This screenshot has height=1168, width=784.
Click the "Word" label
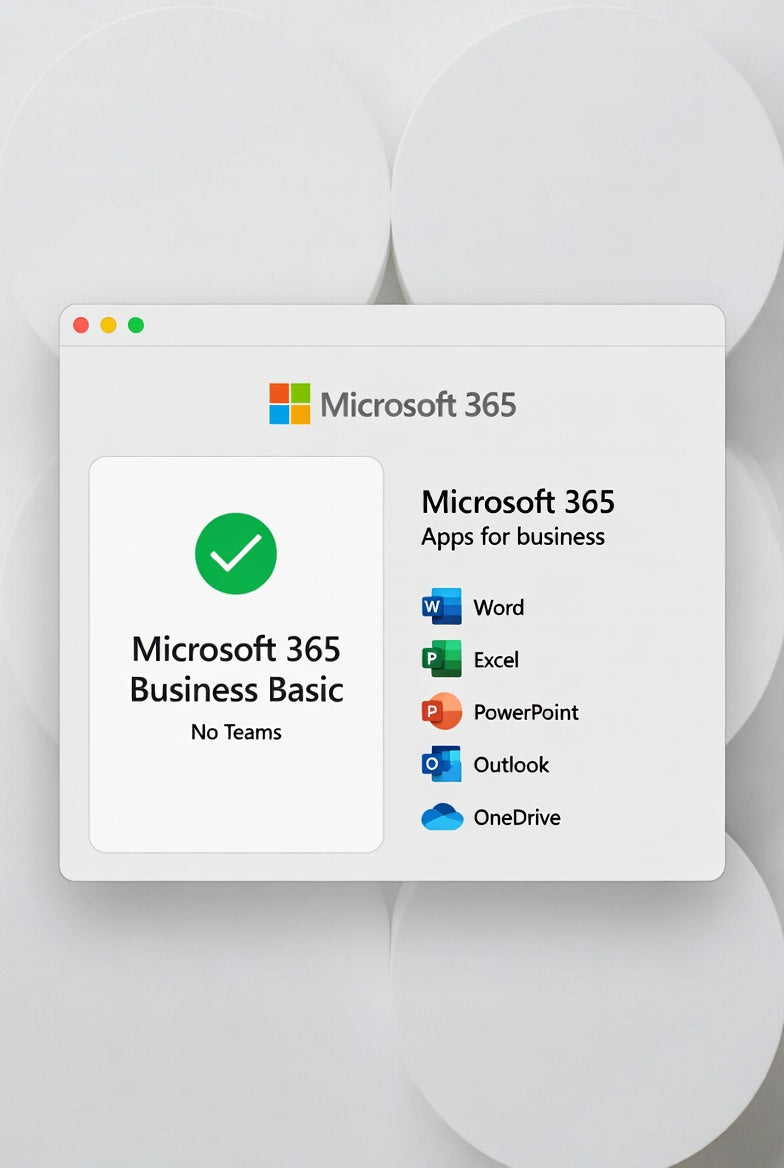[x=499, y=608]
